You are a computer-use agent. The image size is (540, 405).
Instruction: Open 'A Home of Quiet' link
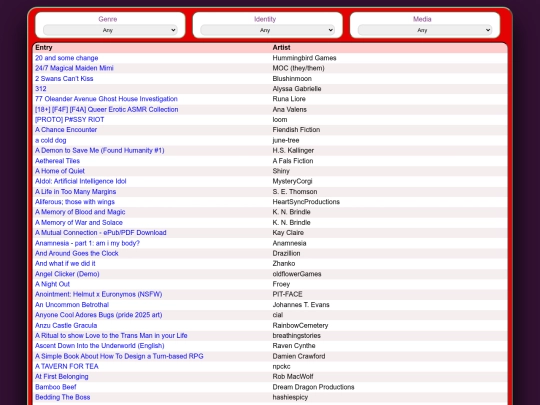[60, 171]
